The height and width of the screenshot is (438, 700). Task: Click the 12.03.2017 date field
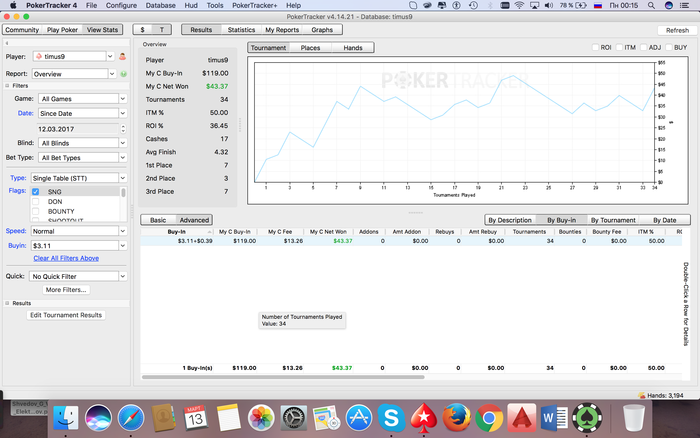(x=78, y=129)
